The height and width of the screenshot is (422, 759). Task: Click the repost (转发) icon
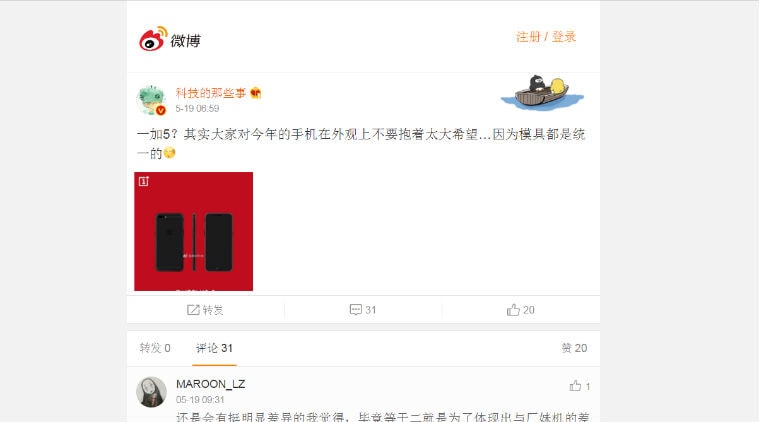(193, 310)
